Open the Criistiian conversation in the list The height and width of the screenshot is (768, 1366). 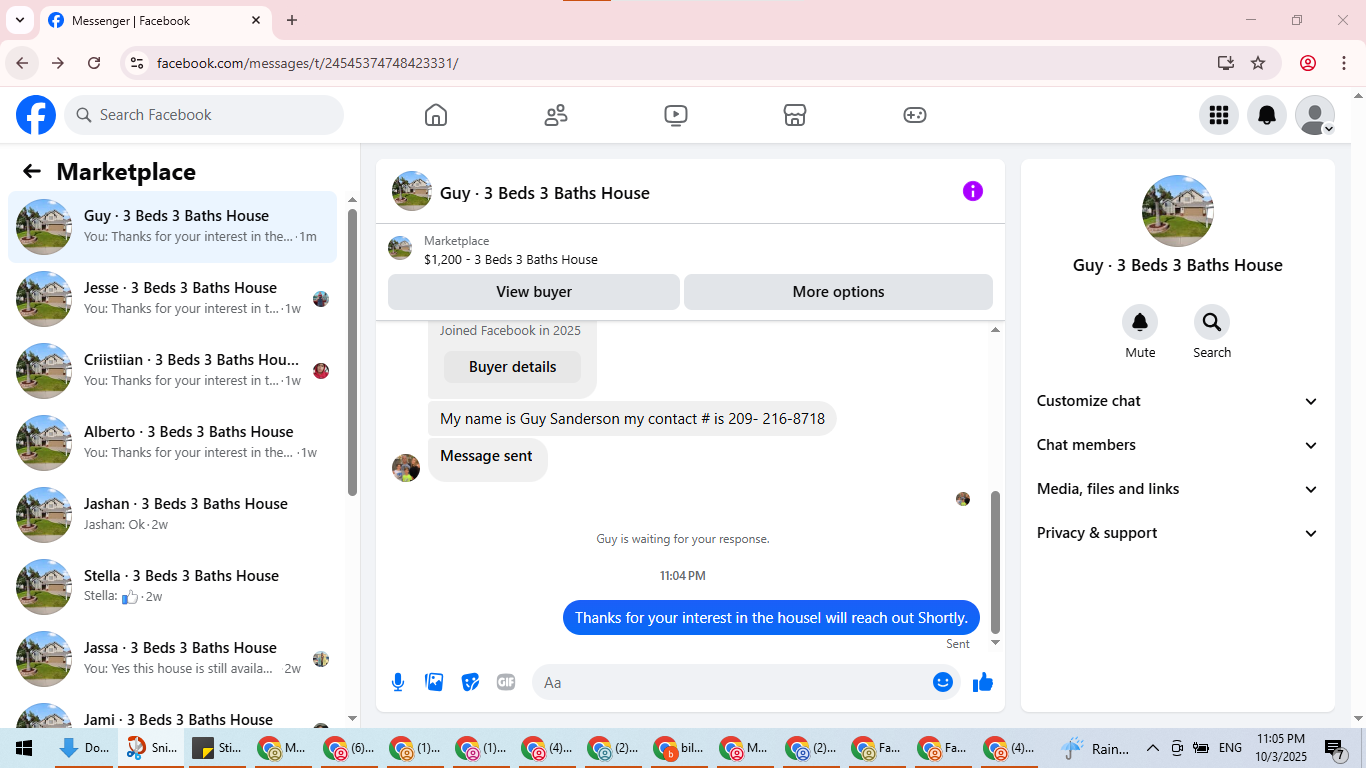click(173, 371)
